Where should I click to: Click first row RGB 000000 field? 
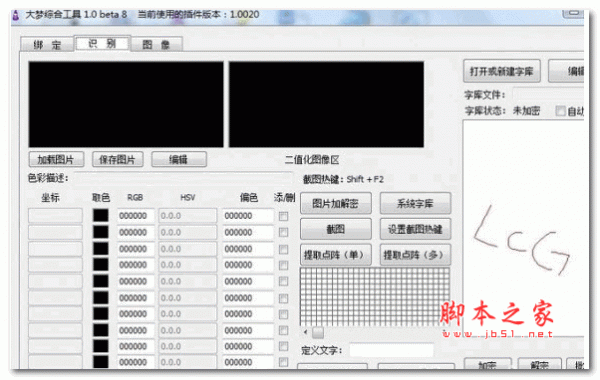click(136, 216)
